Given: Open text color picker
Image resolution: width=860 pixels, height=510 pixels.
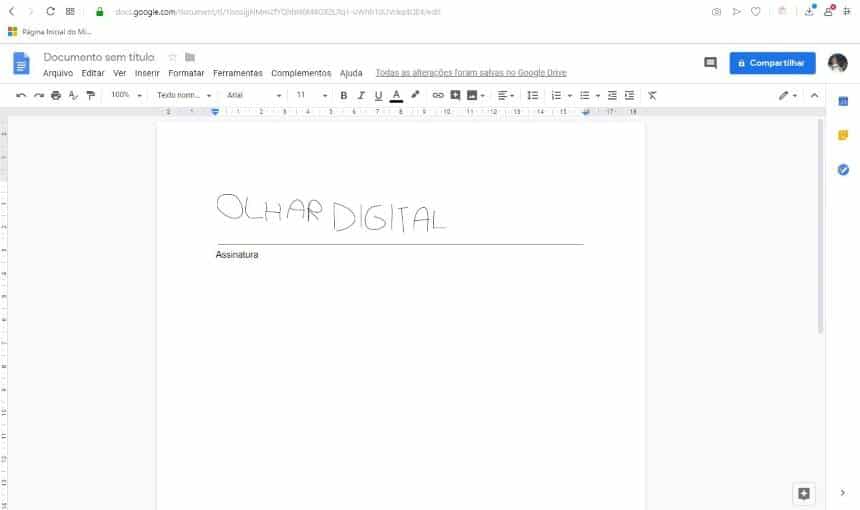Looking at the screenshot, I should click(x=396, y=95).
